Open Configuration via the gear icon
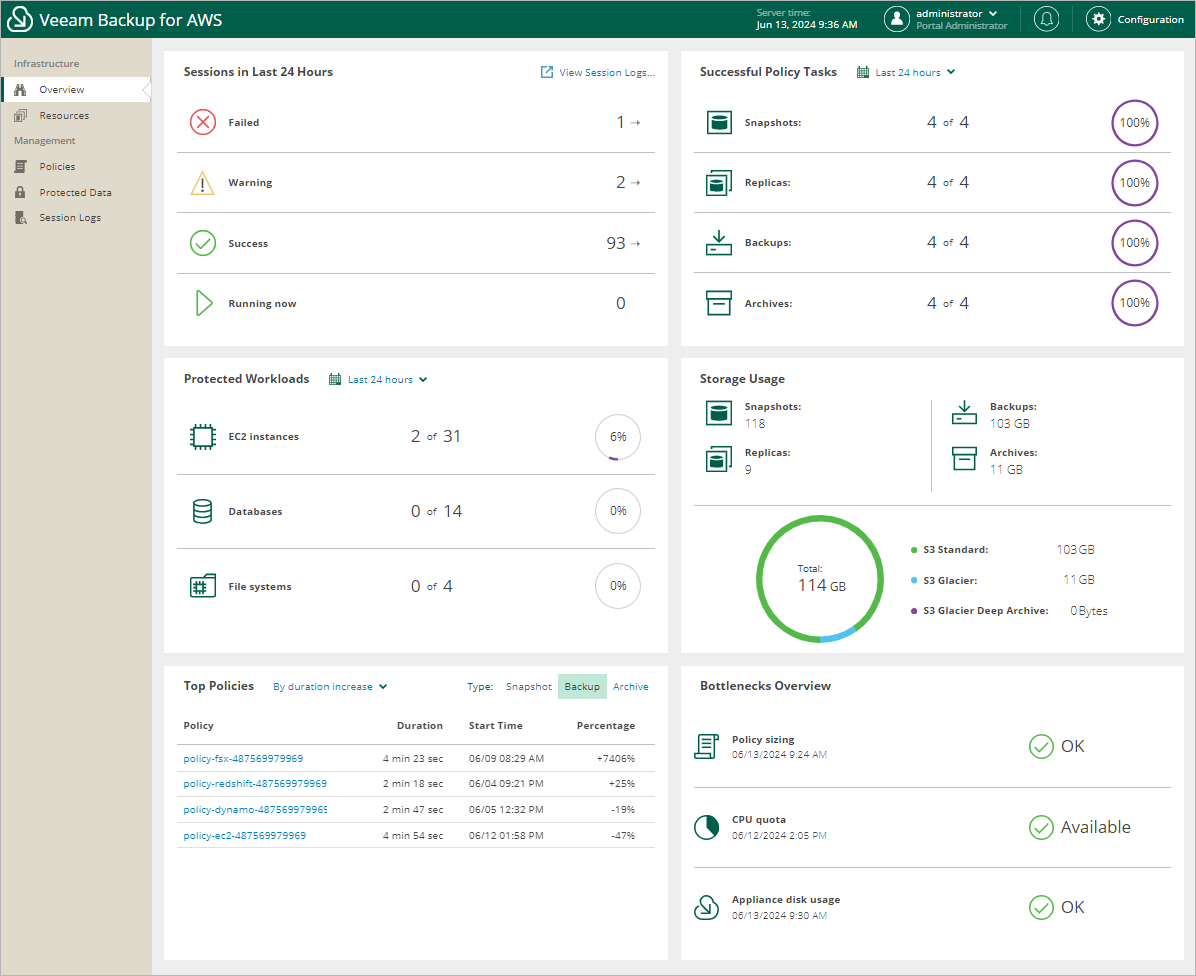Image resolution: width=1196 pixels, height=976 pixels. tap(1098, 19)
